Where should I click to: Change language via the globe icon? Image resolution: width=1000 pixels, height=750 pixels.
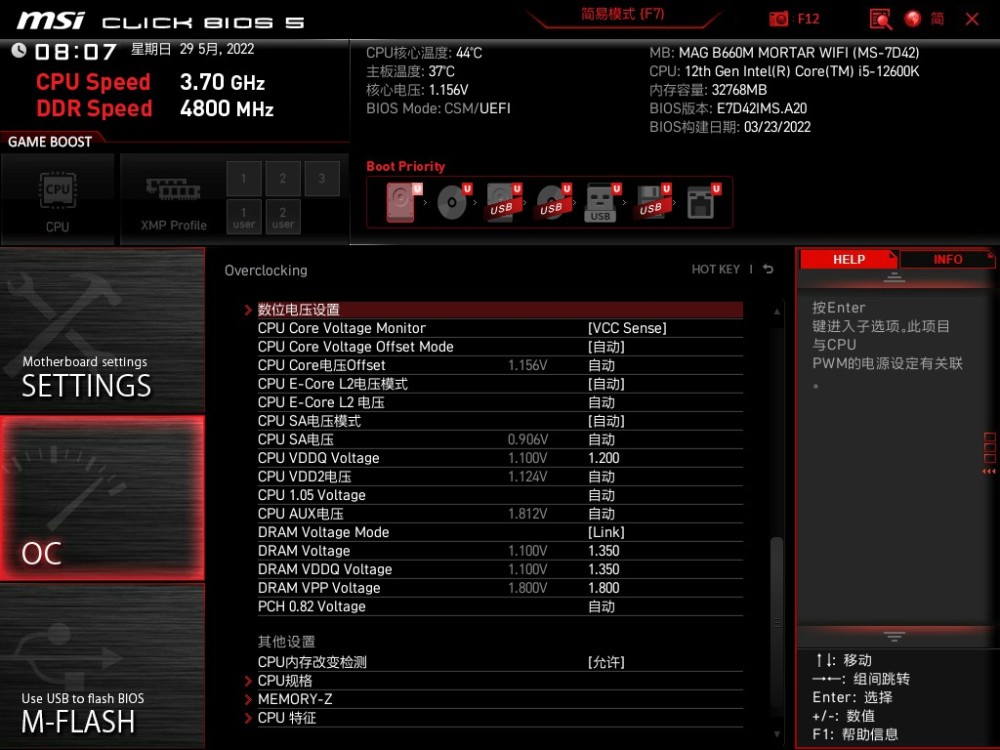pyautogui.click(x=913, y=19)
